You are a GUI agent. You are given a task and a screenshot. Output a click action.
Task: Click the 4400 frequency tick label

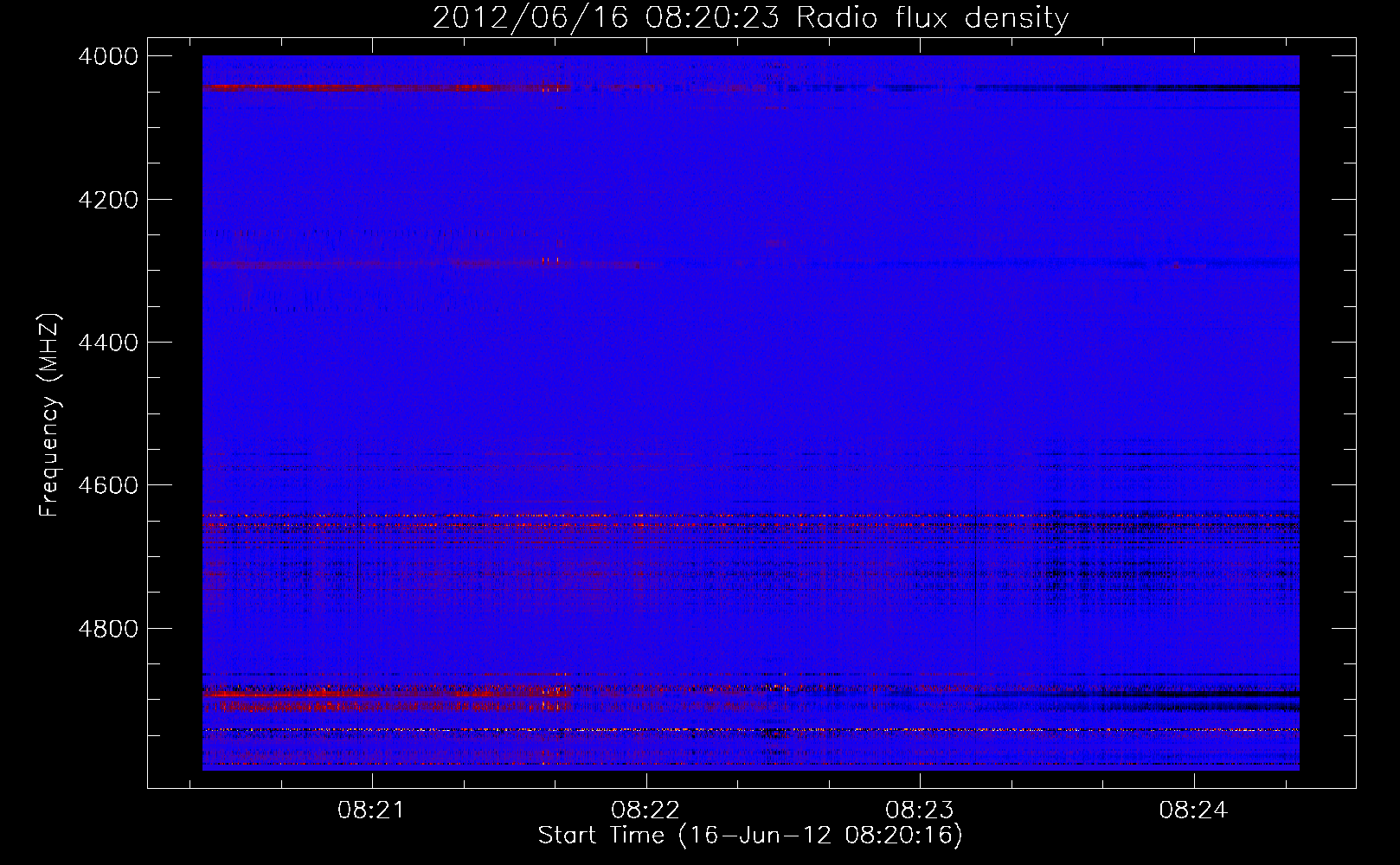tap(108, 343)
